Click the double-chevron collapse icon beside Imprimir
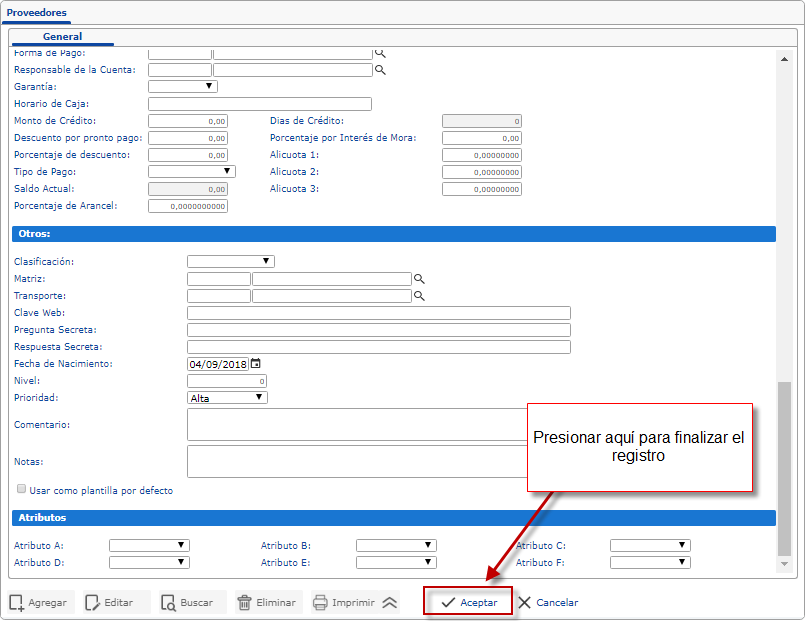This screenshot has width=807, height=621. [x=390, y=603]
